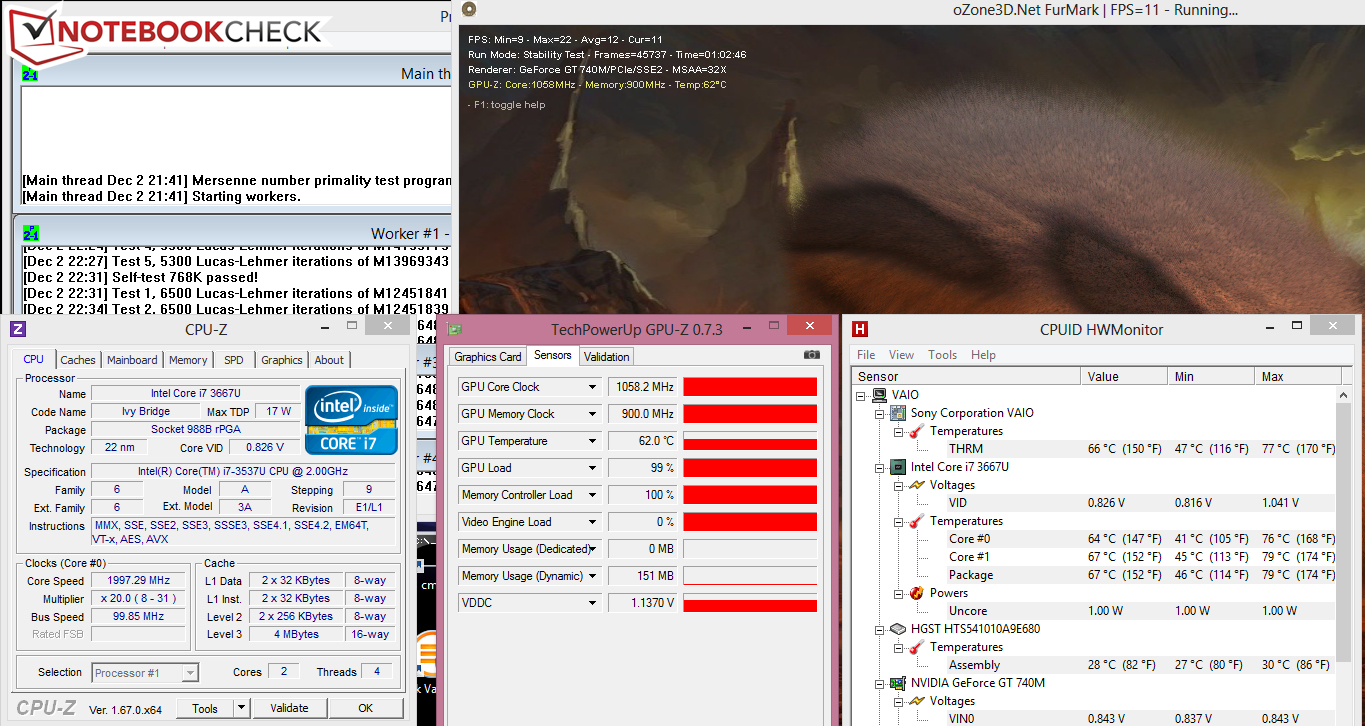Click the graphics card icon beside NVIDIA GeForce GT 740M
Viewport: 1365px width, 726px height.
pos(898,683)
